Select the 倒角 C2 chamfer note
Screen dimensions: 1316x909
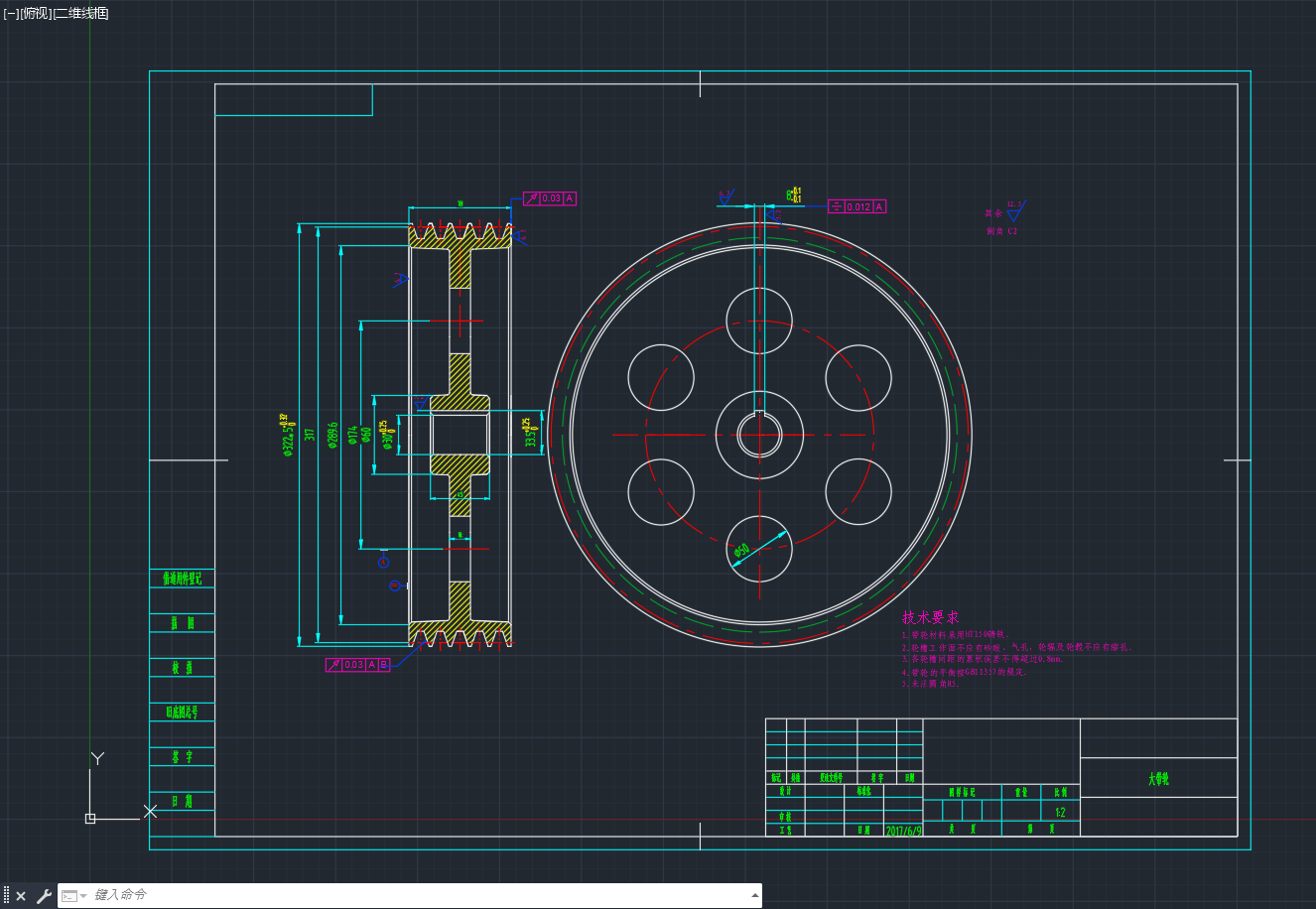1001,231
